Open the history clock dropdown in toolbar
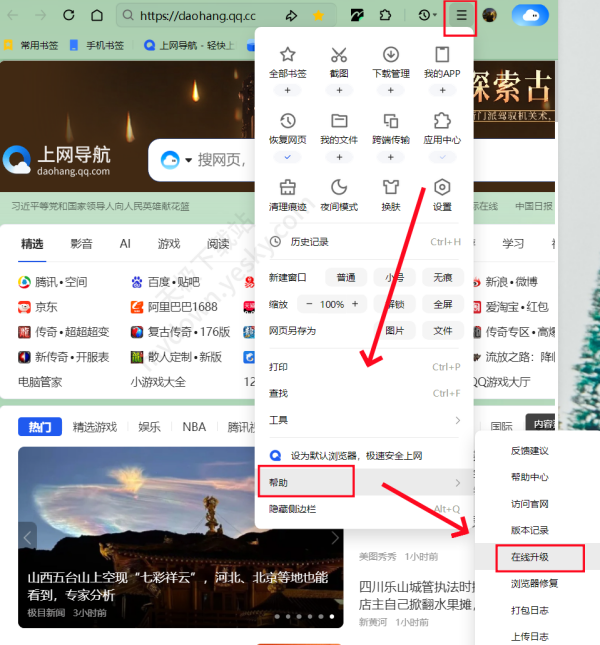 (426, 16)
